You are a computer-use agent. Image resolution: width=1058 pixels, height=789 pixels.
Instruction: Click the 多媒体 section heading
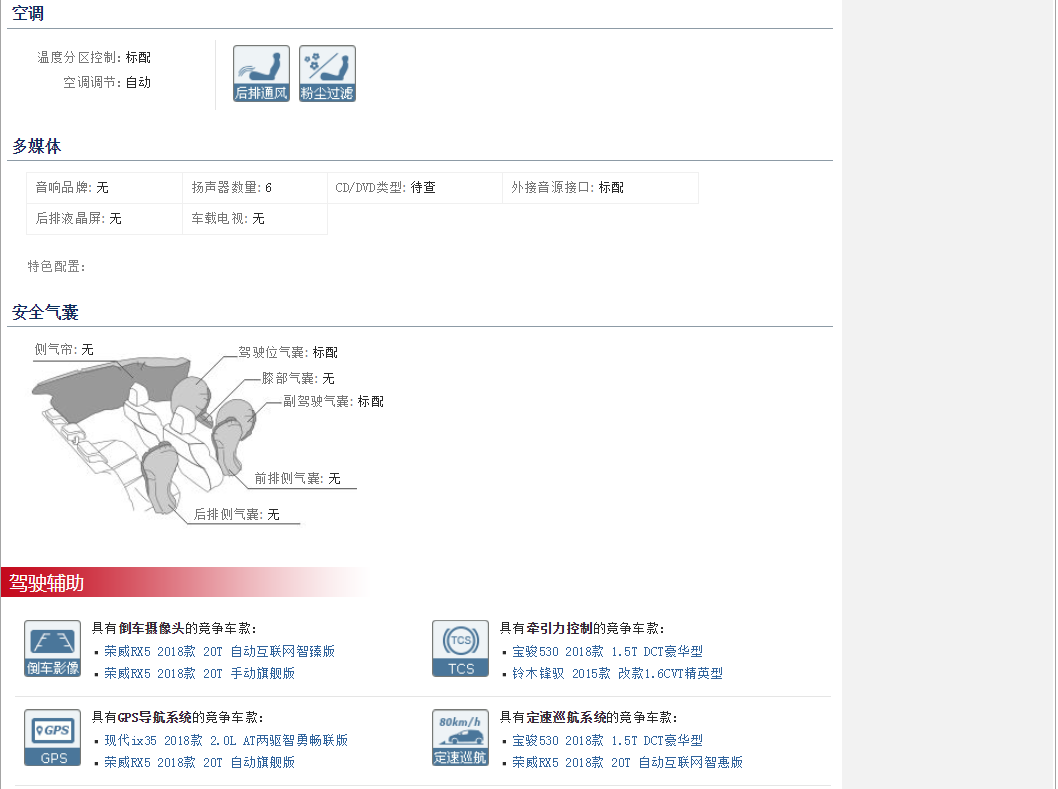pyautogui.click(x=37, y=146)
